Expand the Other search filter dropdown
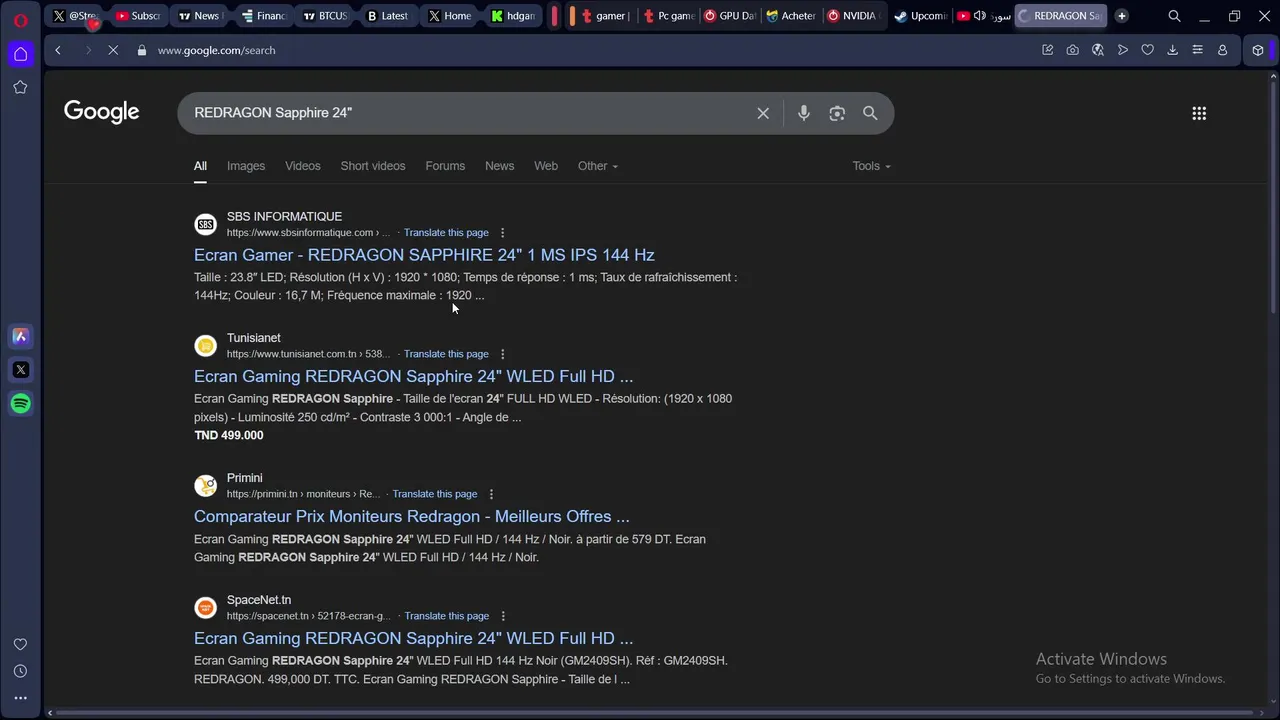The image size is (1280, 720). coord(597,166)
